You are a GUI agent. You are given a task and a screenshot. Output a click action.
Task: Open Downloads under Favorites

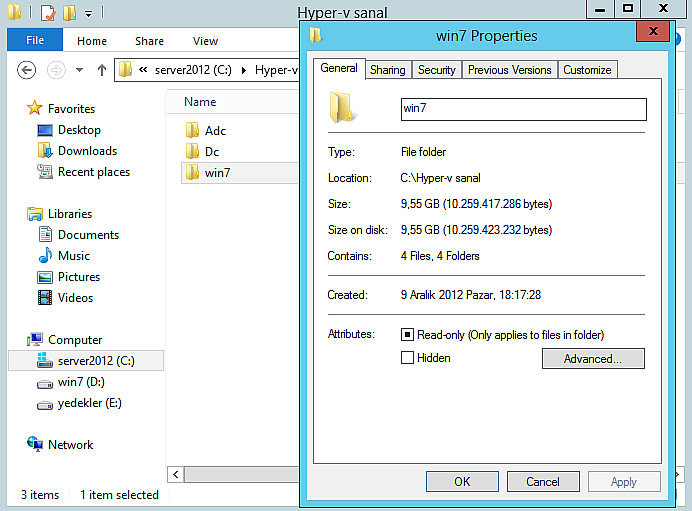click(x=87, y=151)
